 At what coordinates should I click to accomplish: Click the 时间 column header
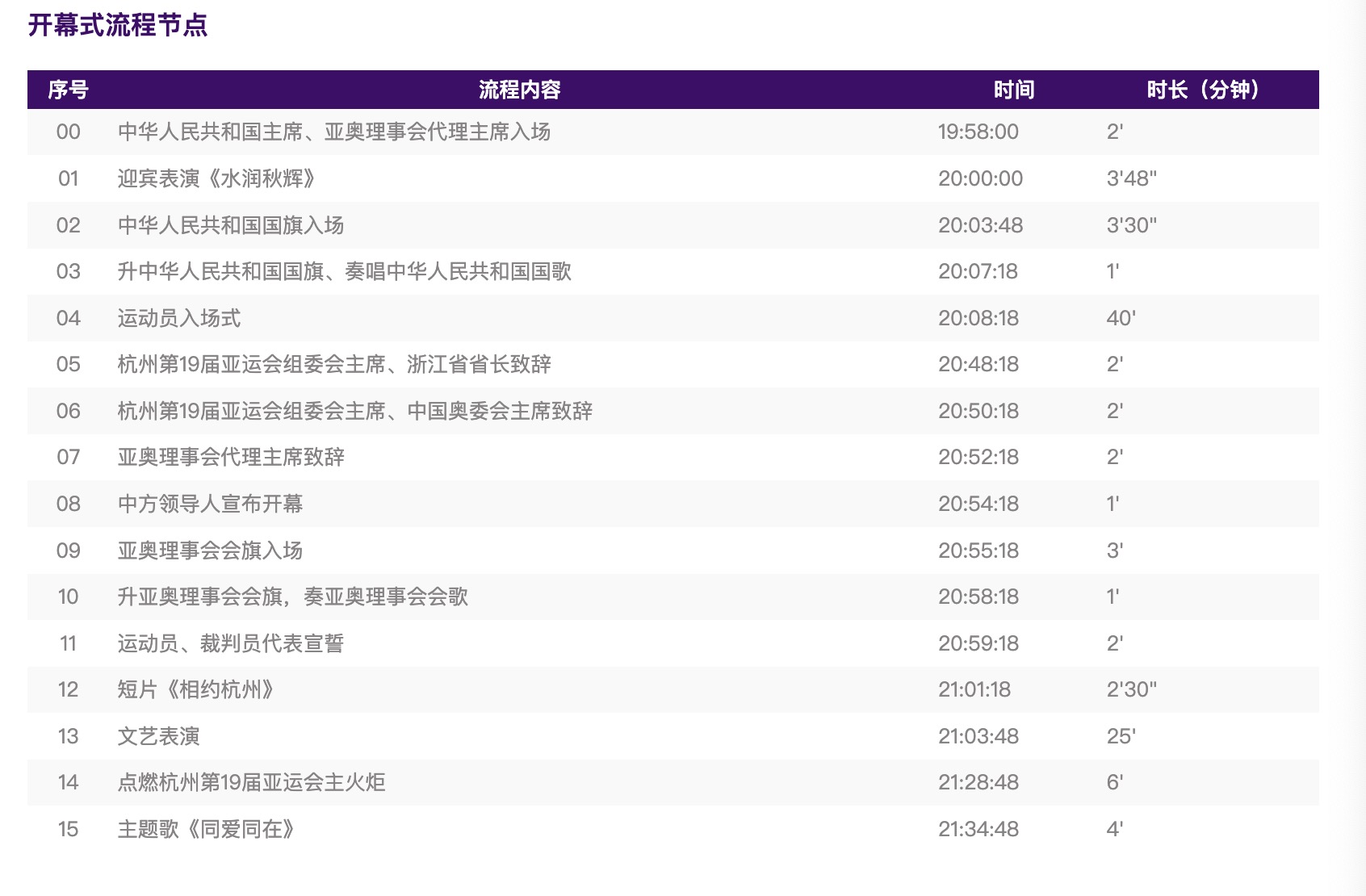[1014, 90]
